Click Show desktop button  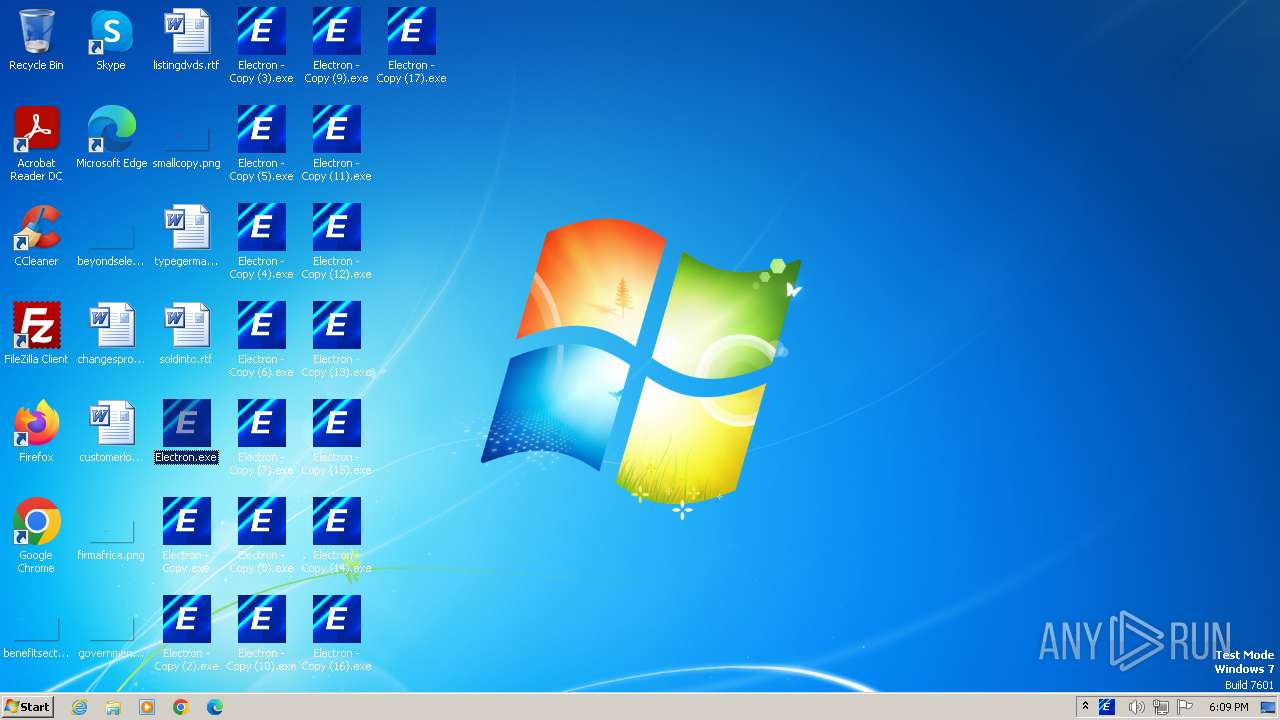click(x=1268, y=707)
